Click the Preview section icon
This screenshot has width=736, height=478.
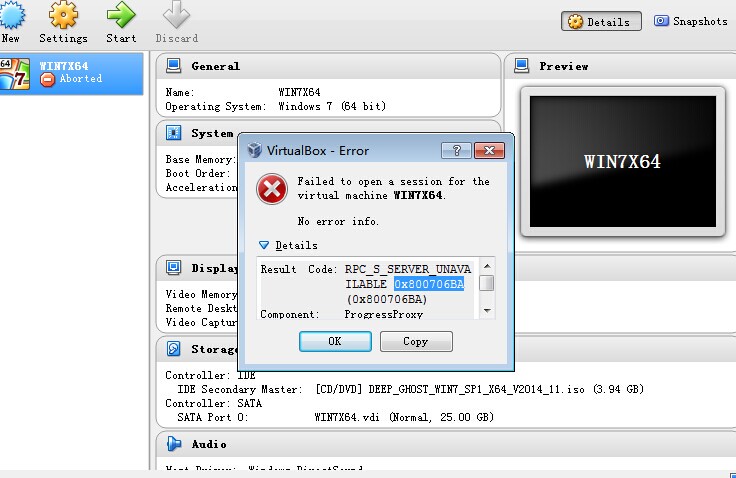point(521,66)
